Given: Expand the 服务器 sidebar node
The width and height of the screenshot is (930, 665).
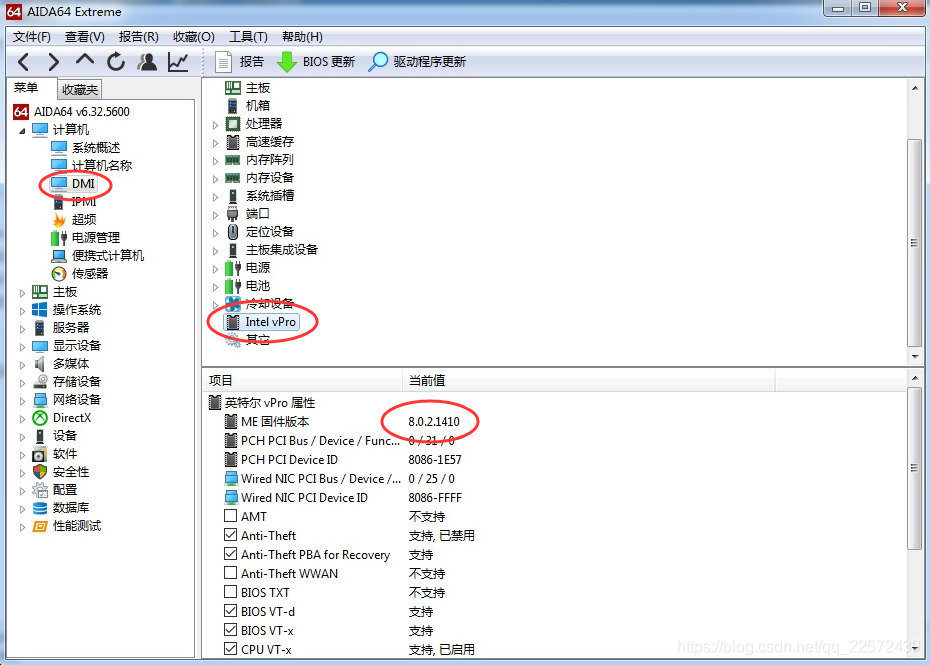Looking at the screenshot, I should pyautogui.click(x=22, y=328).
